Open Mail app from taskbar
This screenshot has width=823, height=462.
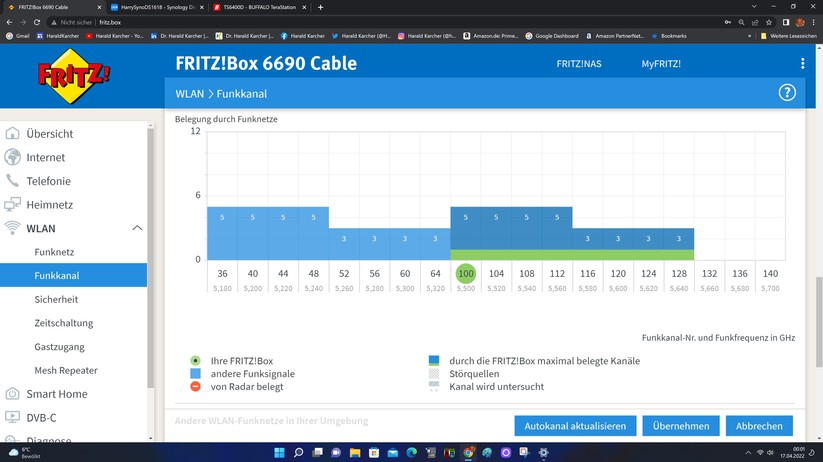click(393, 453)
